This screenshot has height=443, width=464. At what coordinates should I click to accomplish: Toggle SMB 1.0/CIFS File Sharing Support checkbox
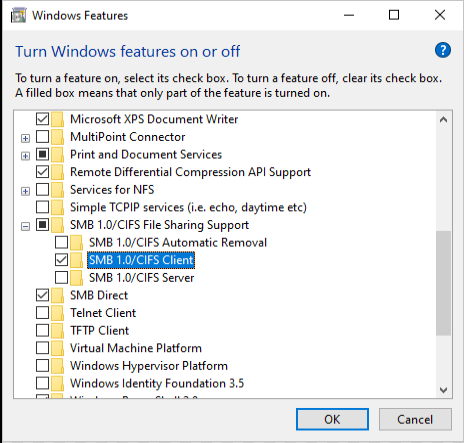click(42, 225)
